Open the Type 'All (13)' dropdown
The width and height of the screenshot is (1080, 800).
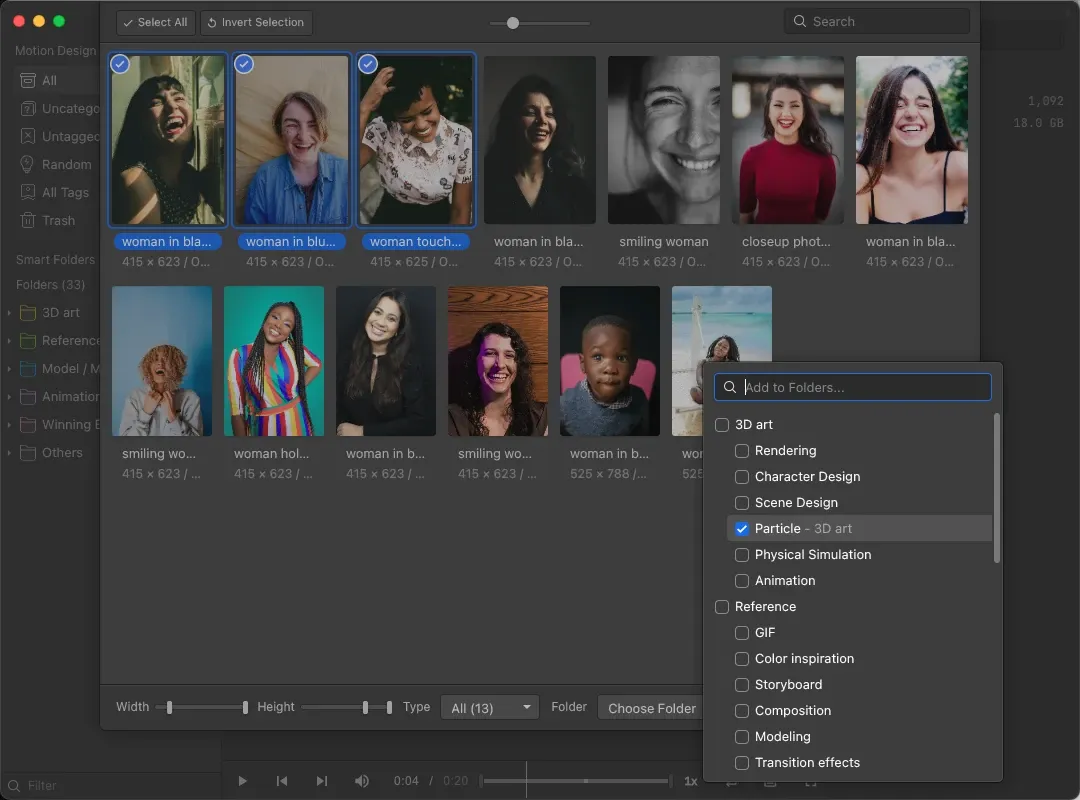490,708
